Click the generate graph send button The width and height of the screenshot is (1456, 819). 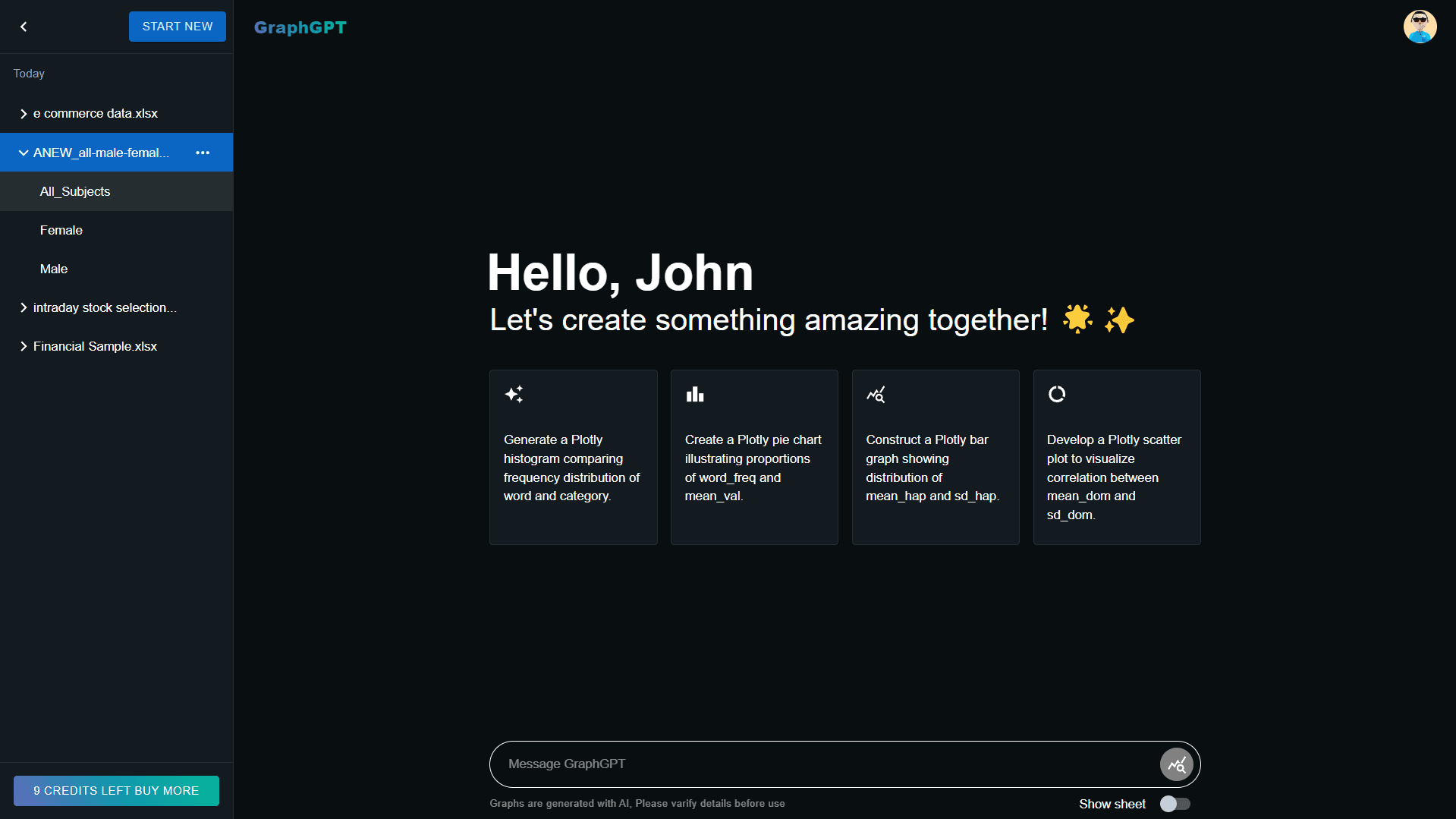(x=1176, y=764)
